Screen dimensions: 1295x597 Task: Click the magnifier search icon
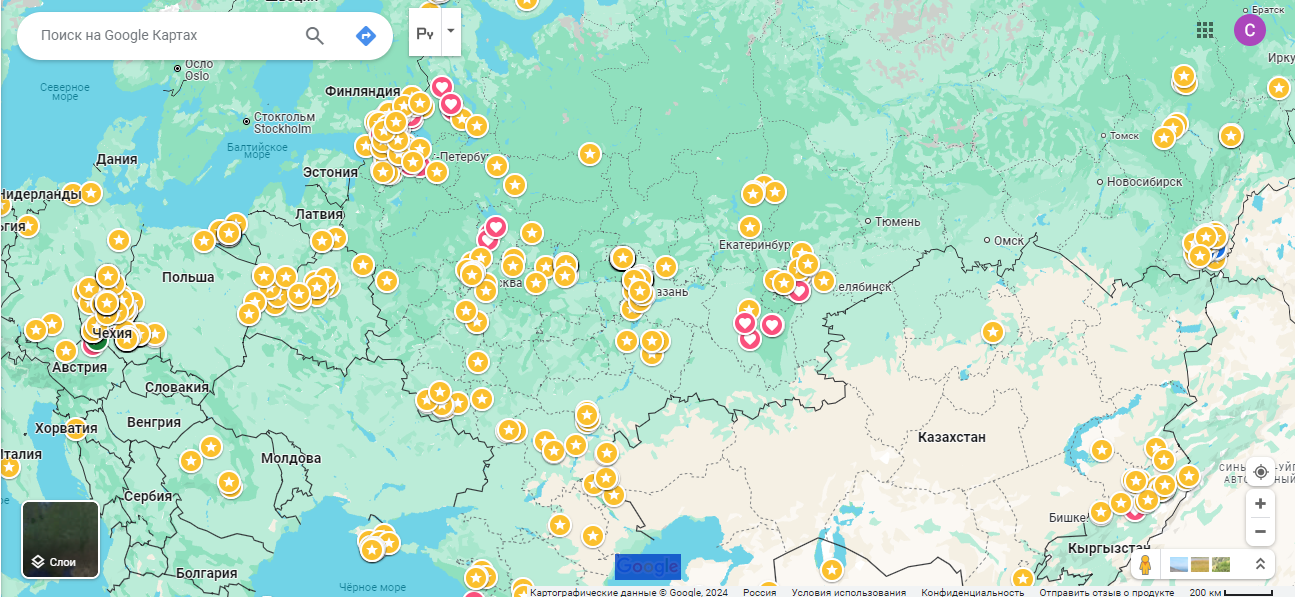(x=315, y=36)
